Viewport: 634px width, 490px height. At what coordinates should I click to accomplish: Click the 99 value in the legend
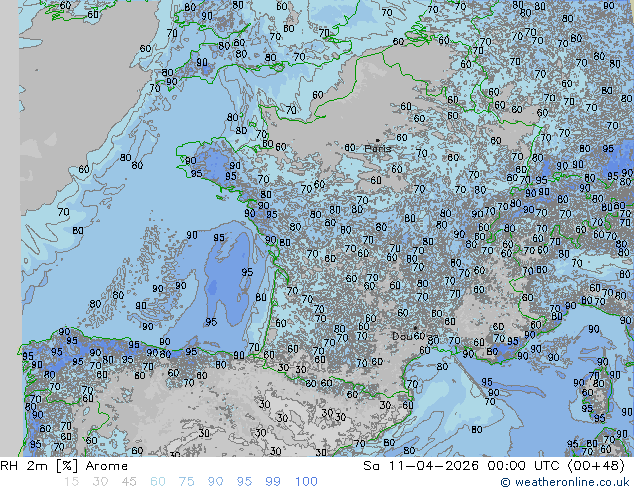273,482
